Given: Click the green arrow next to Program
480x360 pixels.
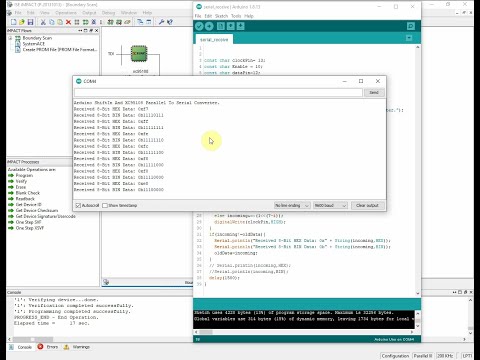Looking at the screenshot, I should coord(11,175).
